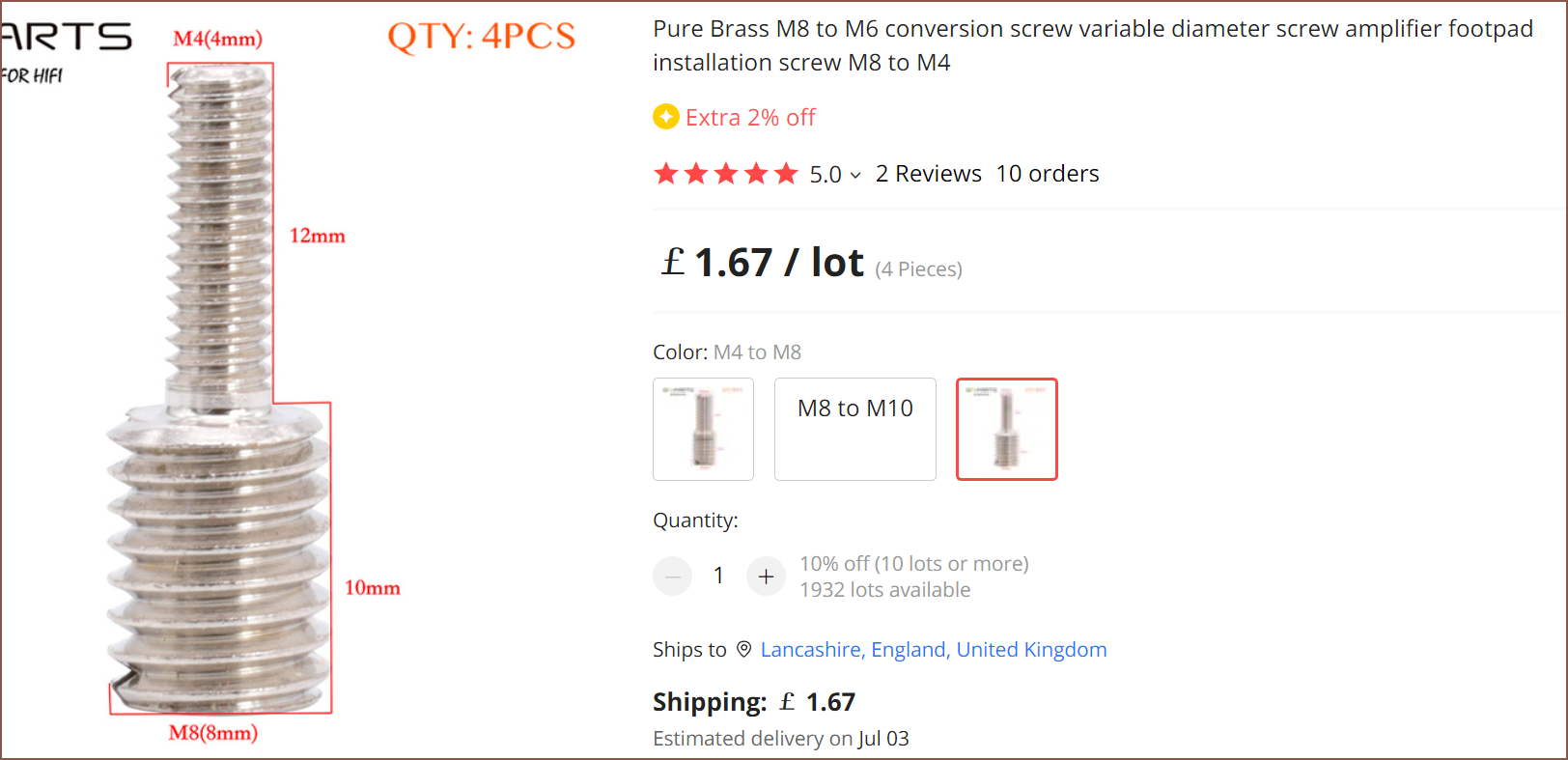Click the location pin icon next to Ships to
The height and width of the screenshot is (760, 1568).
coord(743,649)
